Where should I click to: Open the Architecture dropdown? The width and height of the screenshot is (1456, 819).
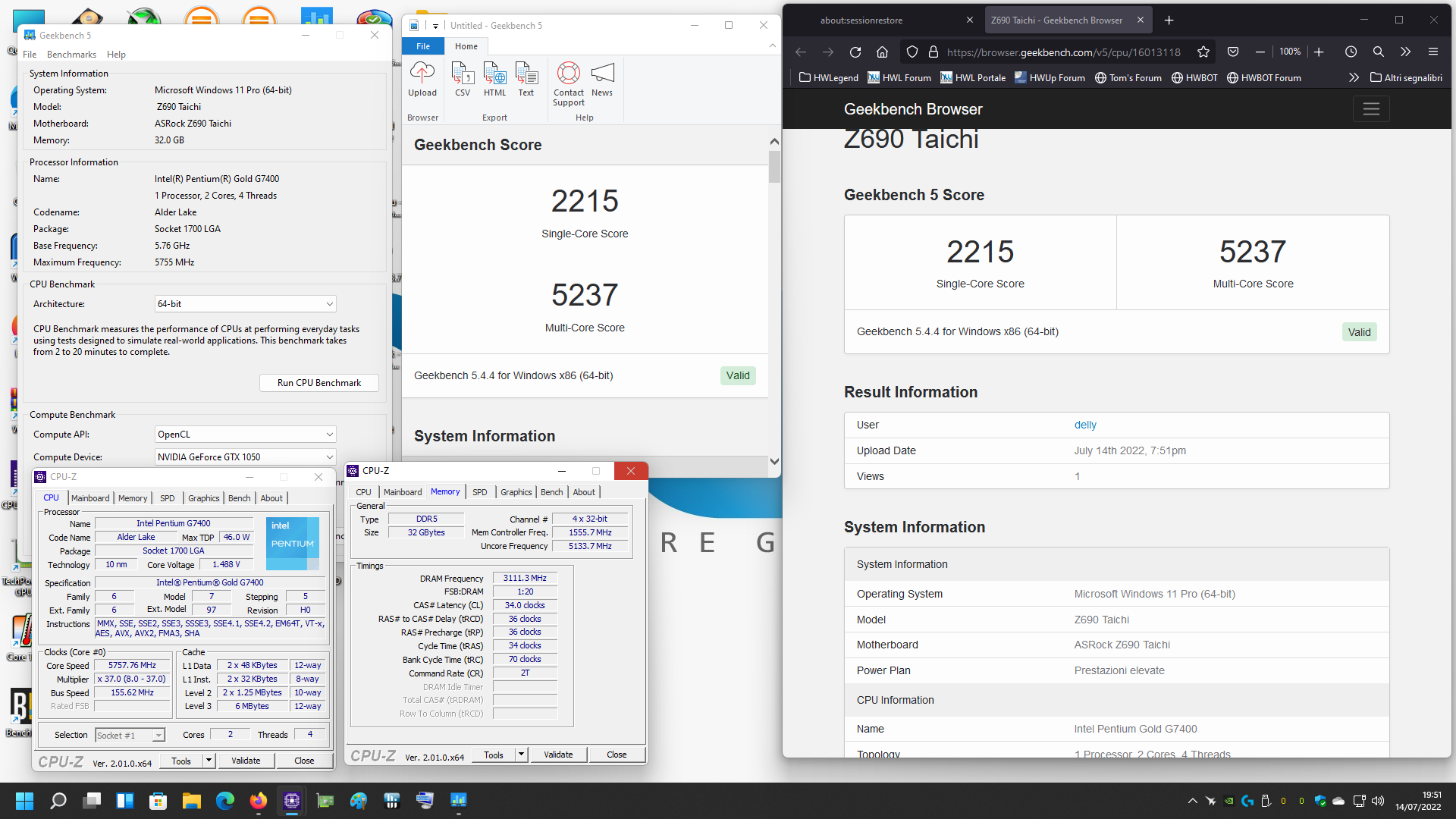[246, 304]
